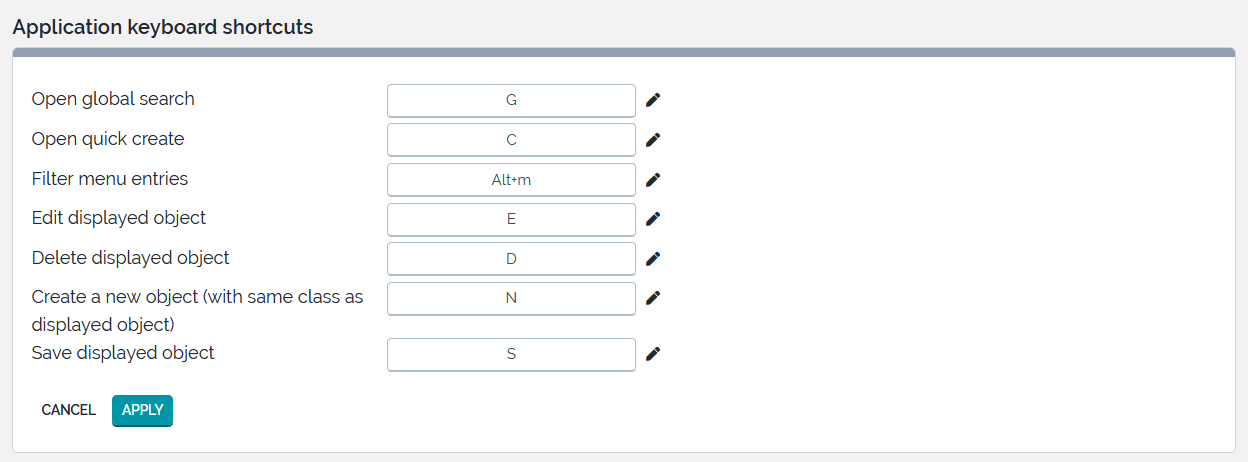Select the Open quick create field showing C
The image size is (1248, 462).
tap(511, 140)
